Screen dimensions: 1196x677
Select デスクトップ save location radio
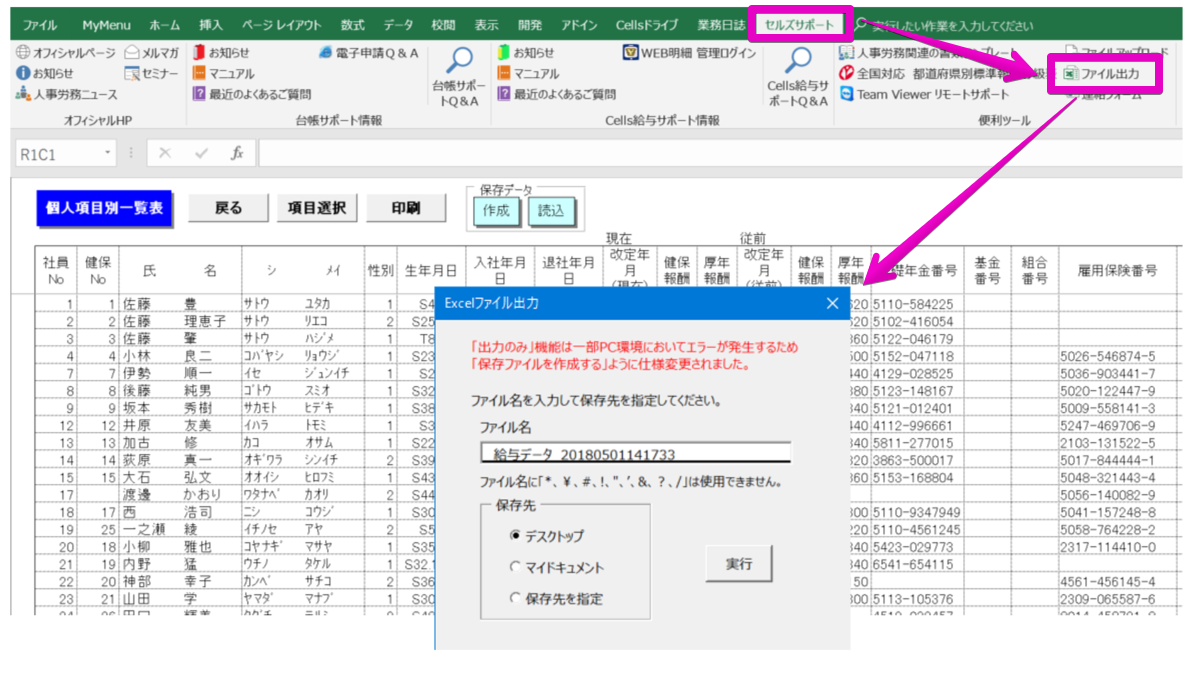coord(515,536)
